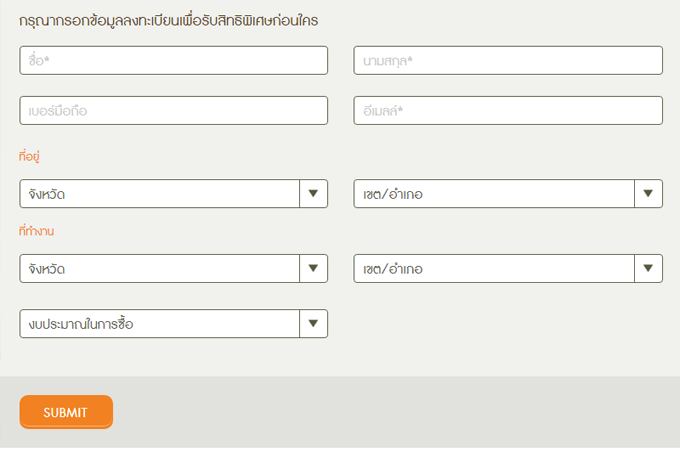The image size is (680, 450).
Task: Open the เขต/อำเภอ combo box under ที่อยู่
Action: [494, 193]
